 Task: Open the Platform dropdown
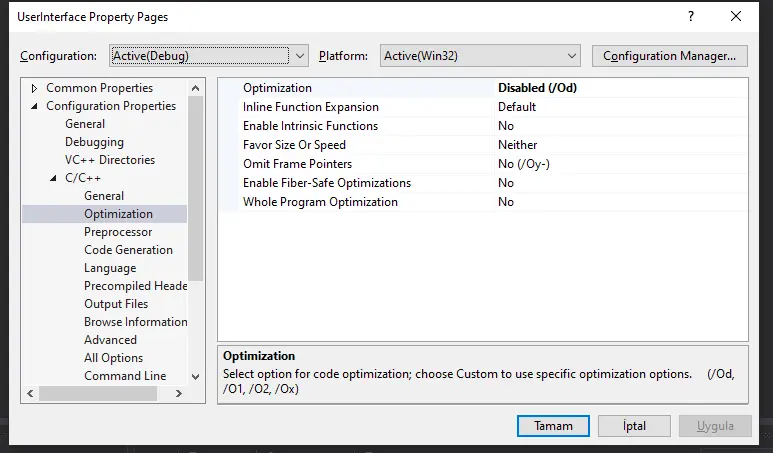[480, 56]
